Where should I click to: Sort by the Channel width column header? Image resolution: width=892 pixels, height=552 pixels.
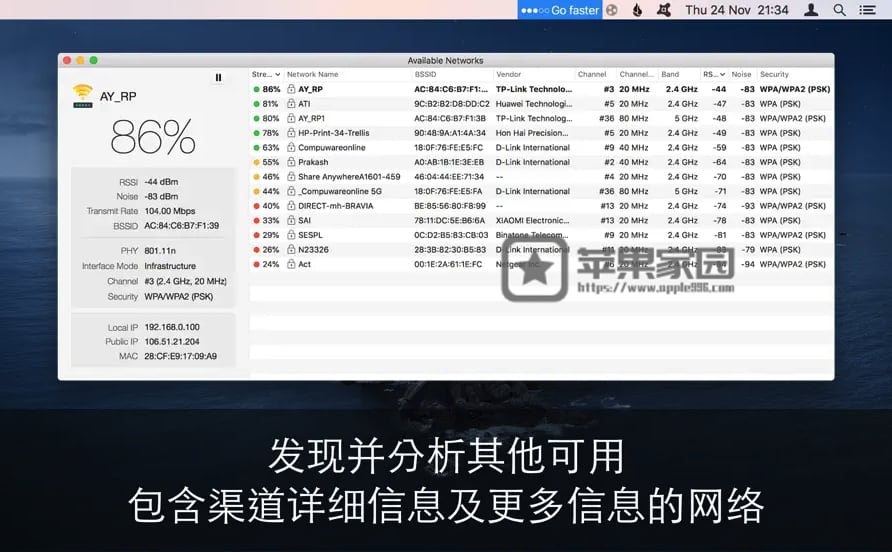(x=637, y=75)
